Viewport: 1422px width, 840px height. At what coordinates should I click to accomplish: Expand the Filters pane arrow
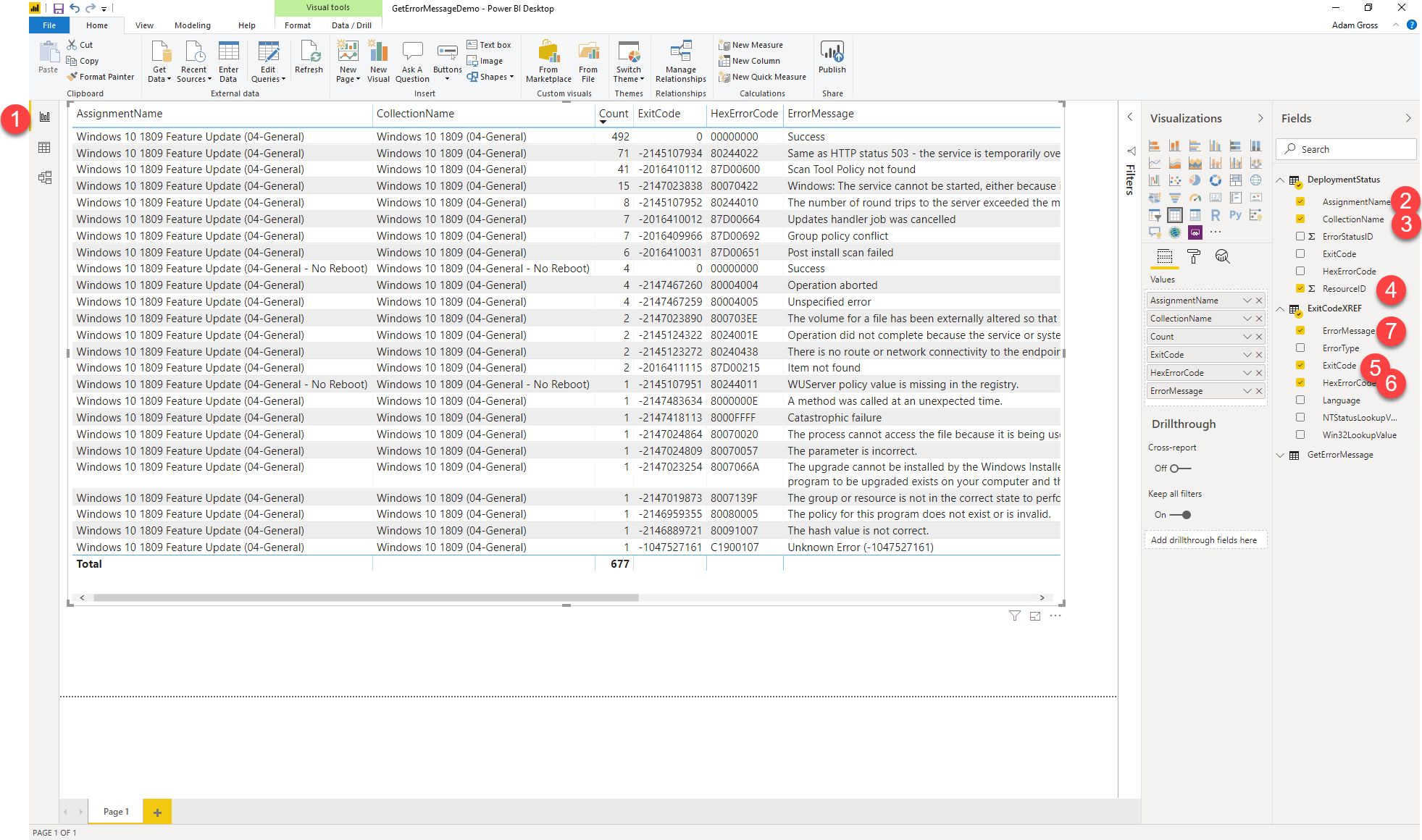[1130, 117]
